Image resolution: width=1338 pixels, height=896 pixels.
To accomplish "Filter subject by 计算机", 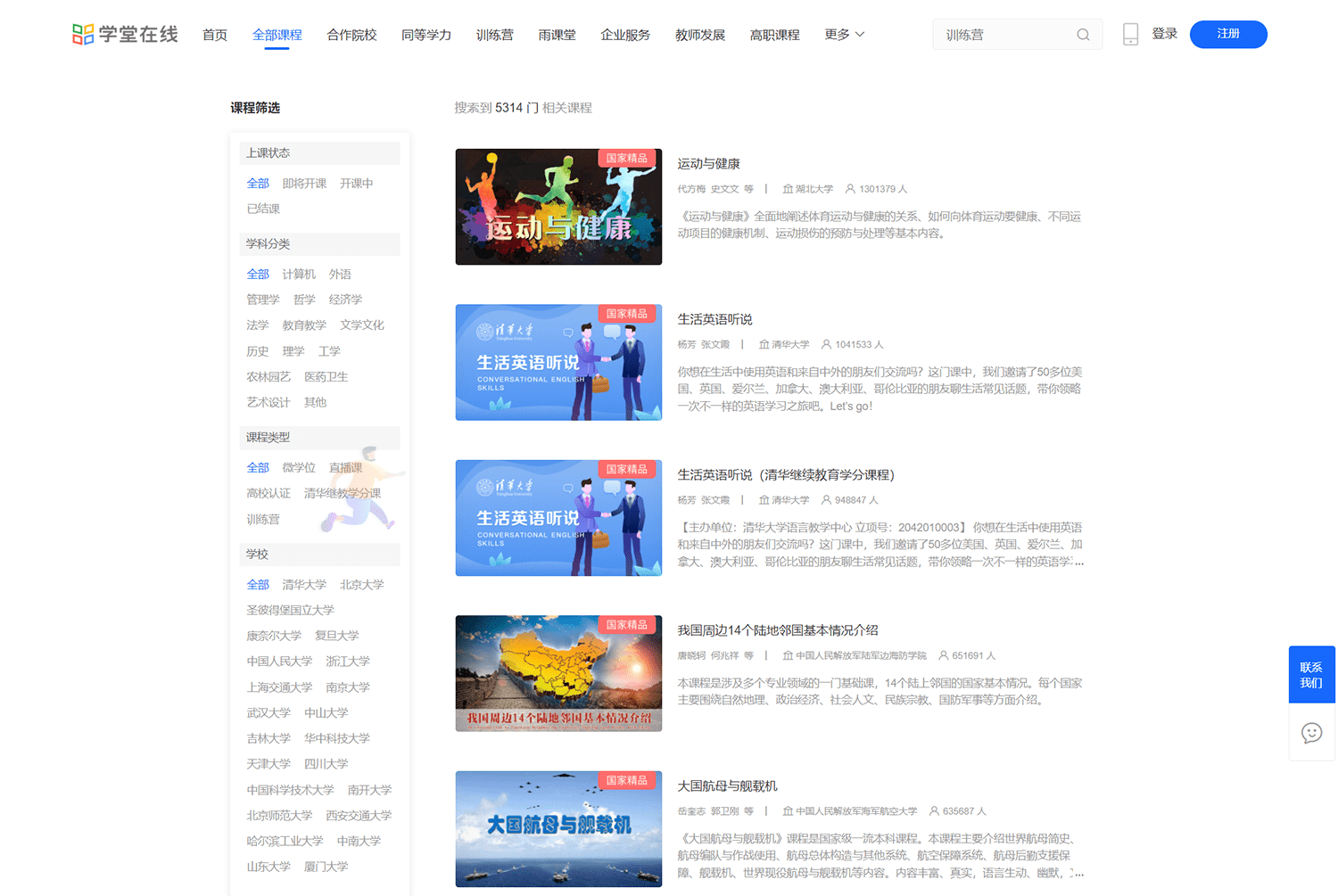I will [x=299, y=274].
